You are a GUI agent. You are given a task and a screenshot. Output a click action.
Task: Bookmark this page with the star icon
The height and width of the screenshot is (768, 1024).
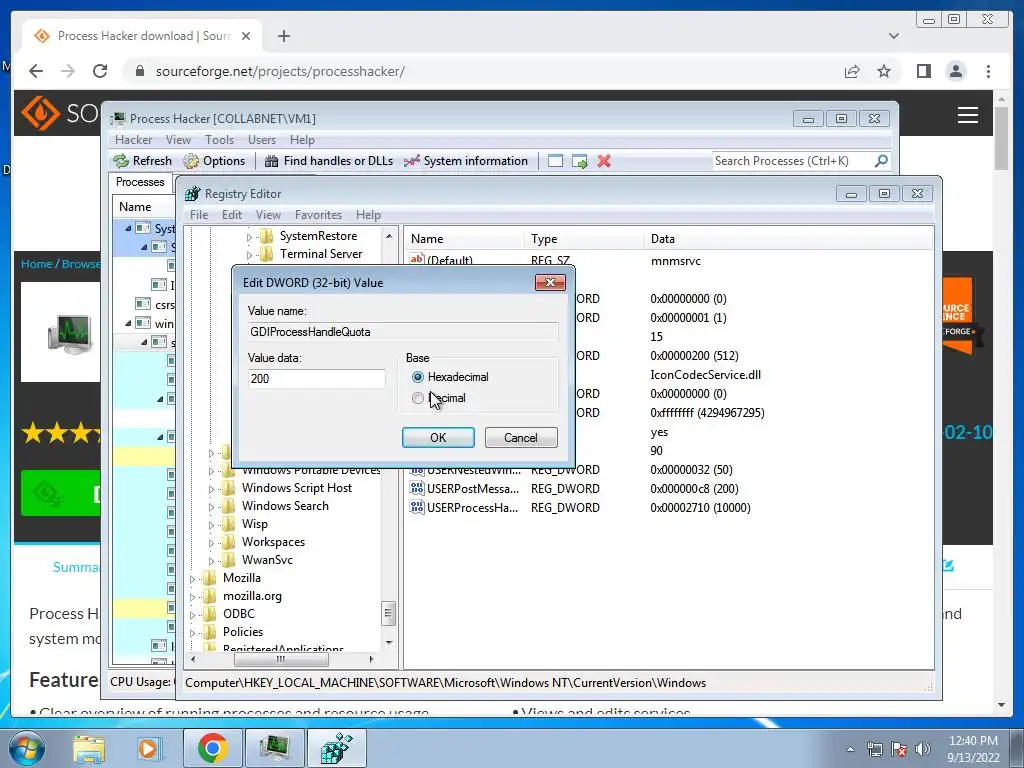884,71
